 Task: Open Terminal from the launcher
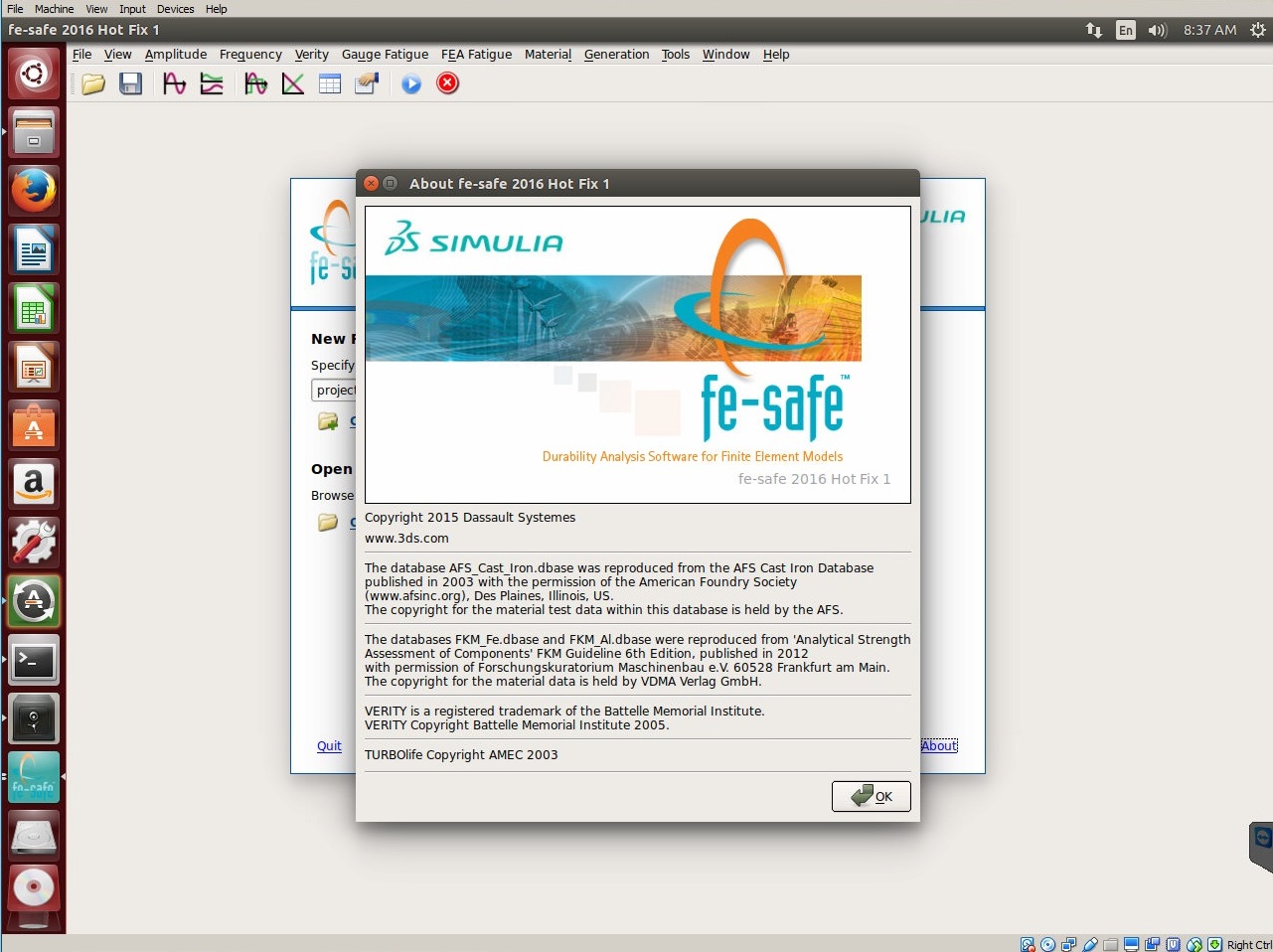pos(34,660)
